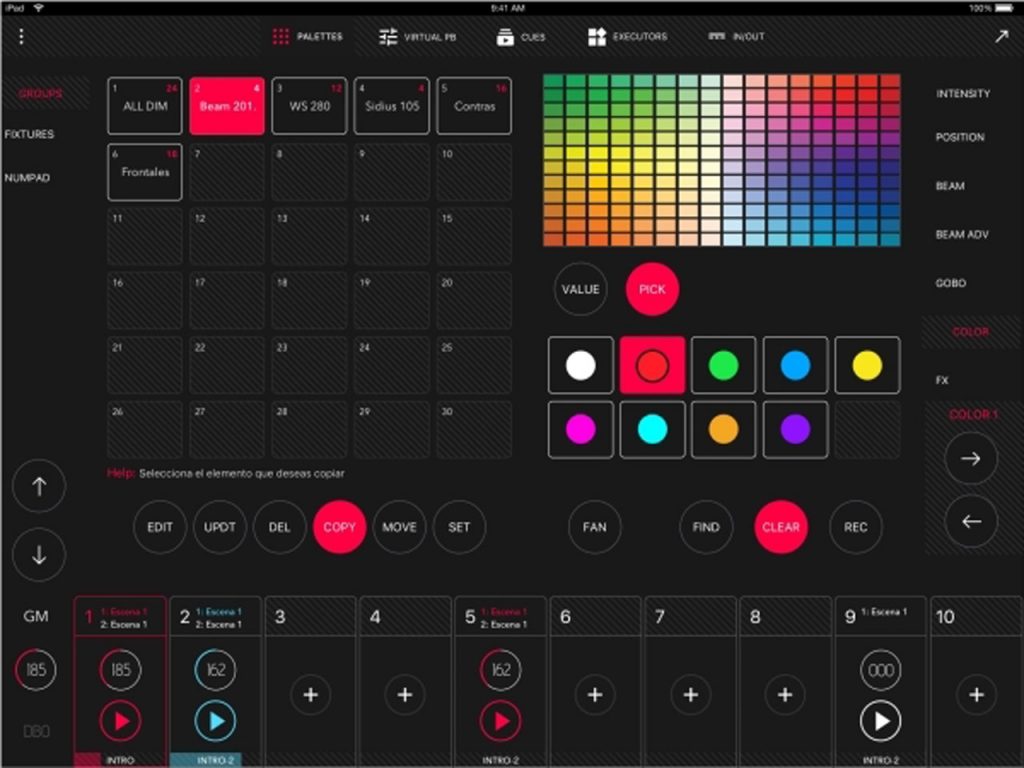Play the white executor 9 button
Image resolution: width=1024 pixels, height=768 pixels.
[880, 721]
